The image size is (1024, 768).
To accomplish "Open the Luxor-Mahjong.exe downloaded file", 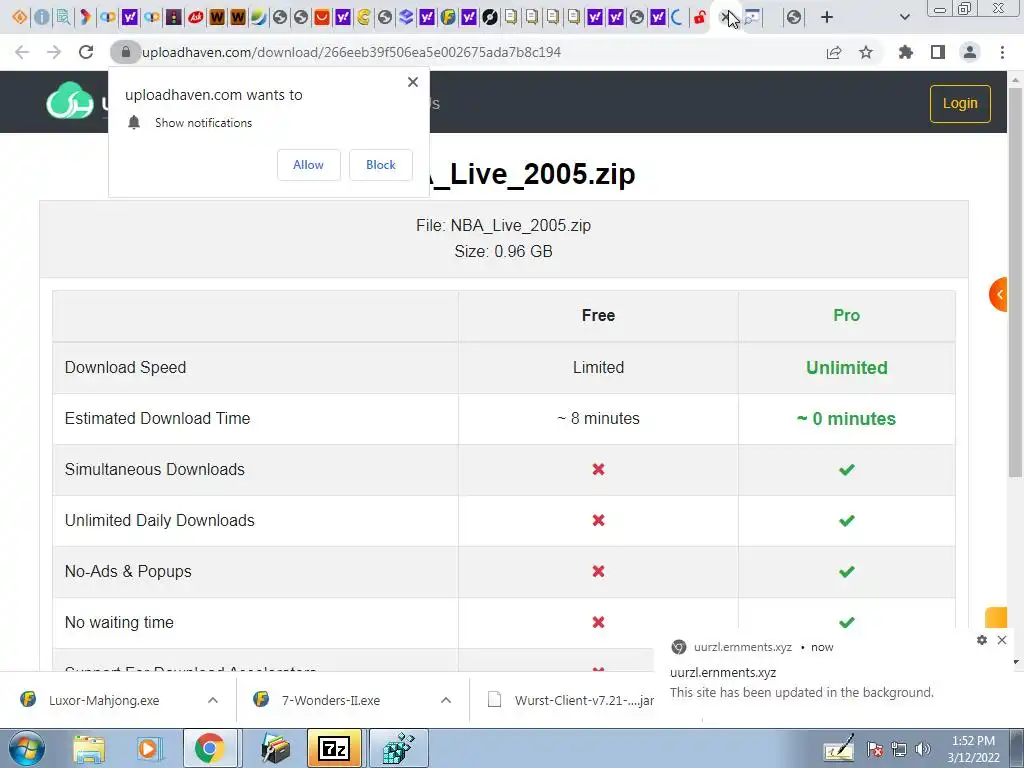I will coord(104,700).
